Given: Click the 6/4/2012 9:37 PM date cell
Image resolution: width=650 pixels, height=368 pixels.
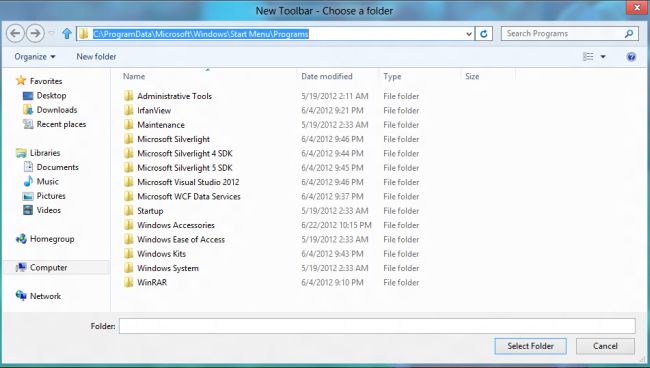Looking at the screenshot, I should 332,196.
